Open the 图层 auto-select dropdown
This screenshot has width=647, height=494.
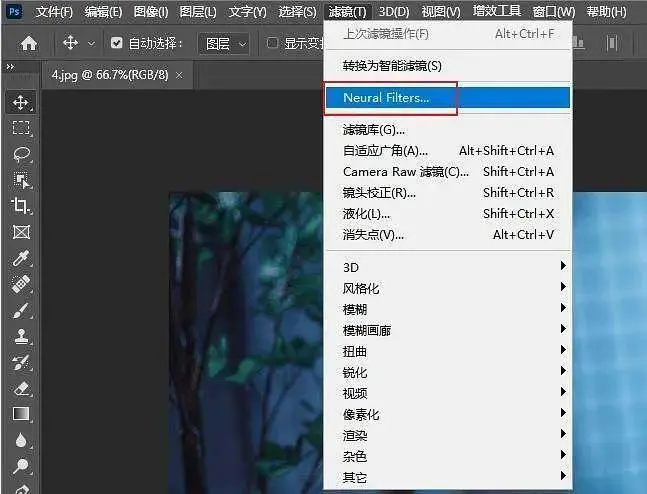click(x=225, y=44)
